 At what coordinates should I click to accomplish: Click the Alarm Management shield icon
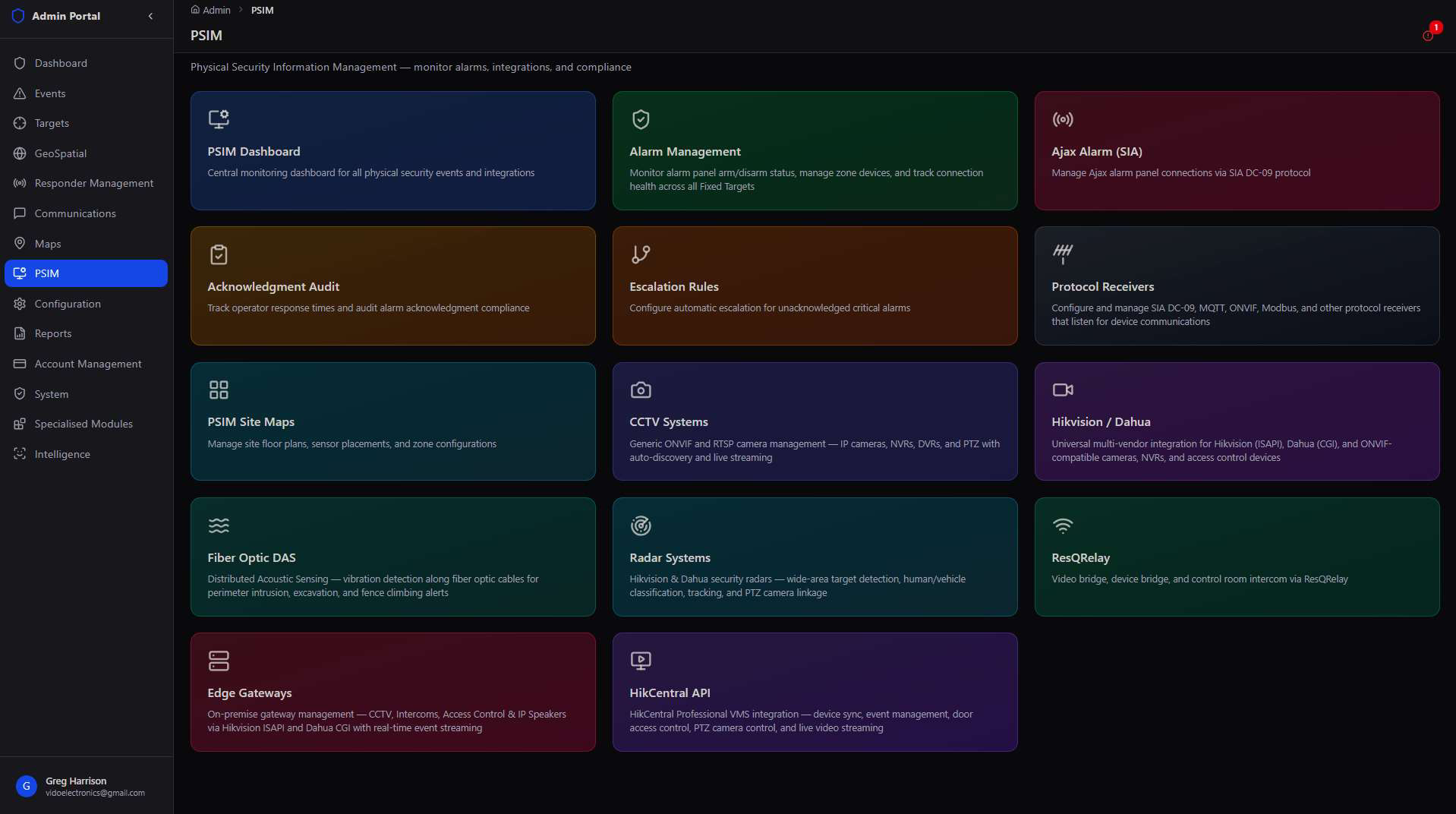point(641,119)
